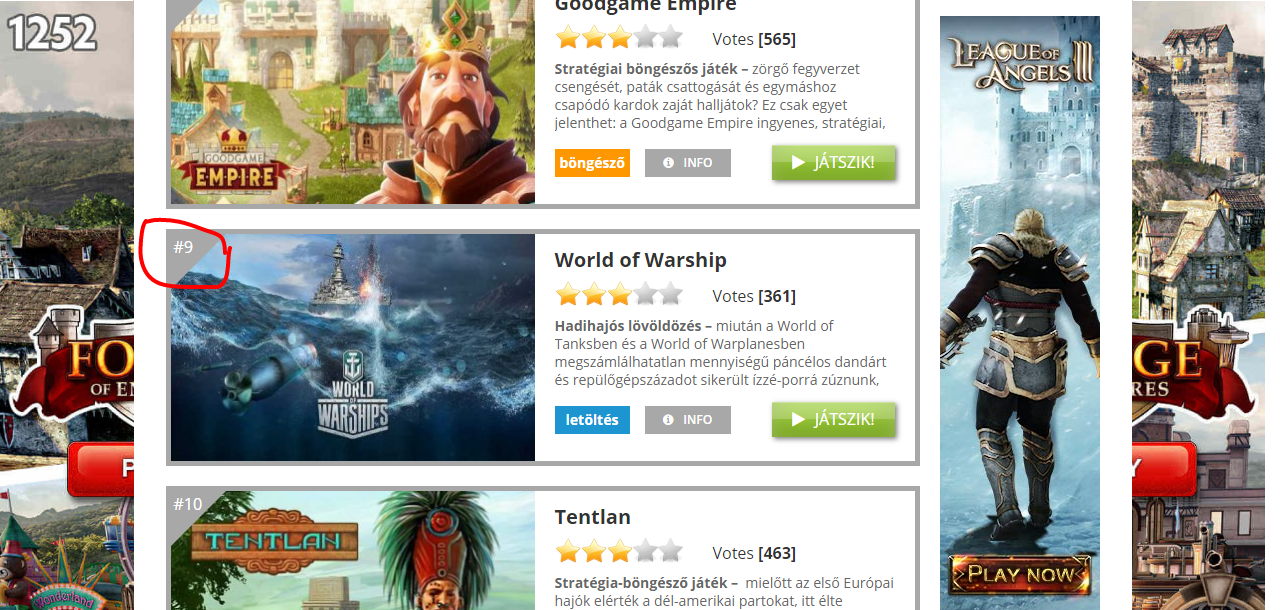This screenshot has height=610, width=1280.
Task: Click the blue letöltés tag
Action: coord(592,420)
